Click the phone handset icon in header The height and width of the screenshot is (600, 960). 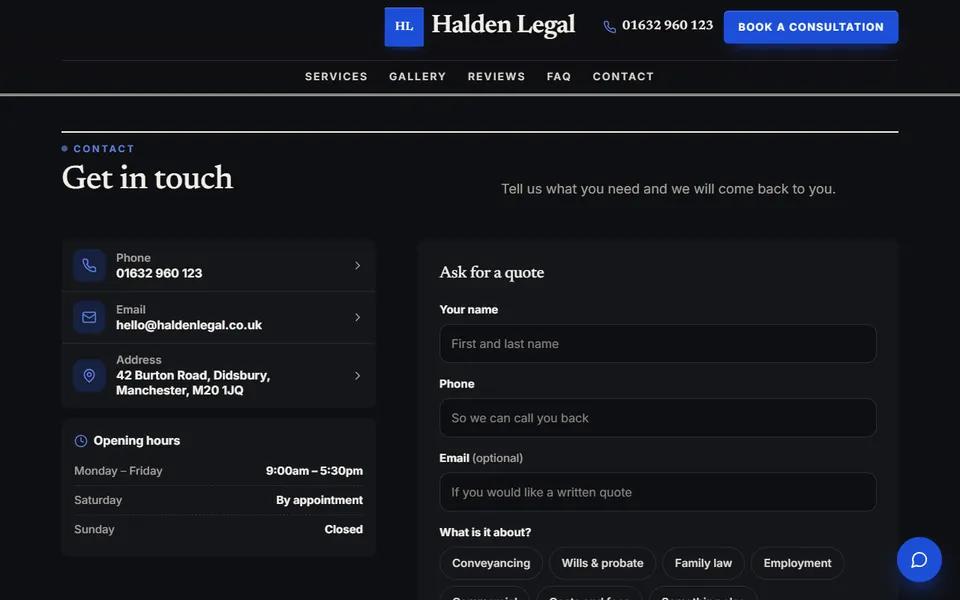coord(610,26)
